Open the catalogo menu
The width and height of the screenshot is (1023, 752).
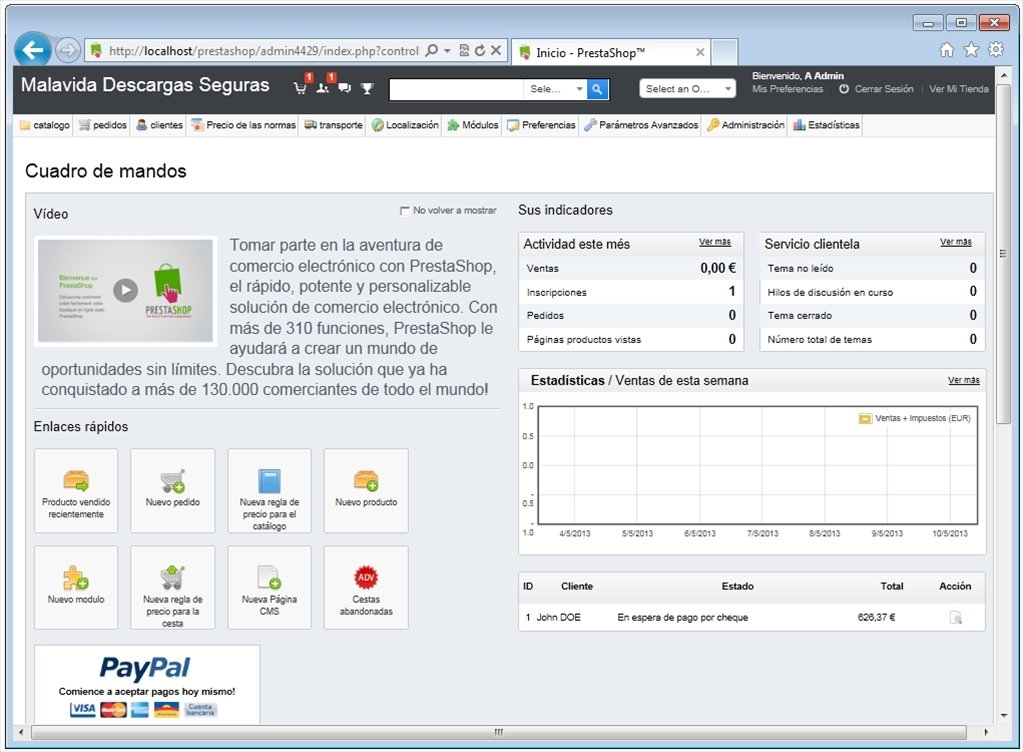(x=44, y=125)
